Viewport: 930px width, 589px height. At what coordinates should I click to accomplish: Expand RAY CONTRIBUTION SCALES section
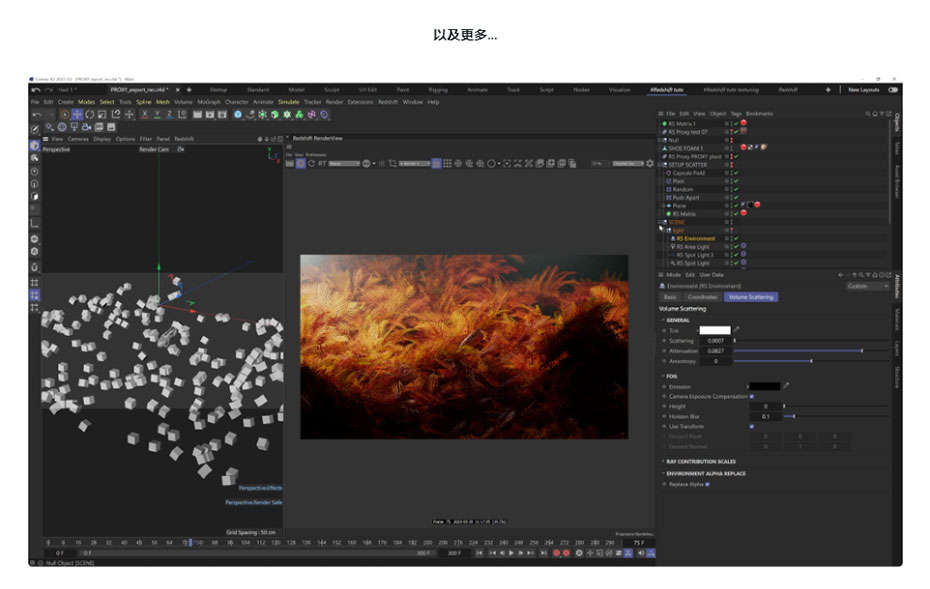tap(663, 461)
